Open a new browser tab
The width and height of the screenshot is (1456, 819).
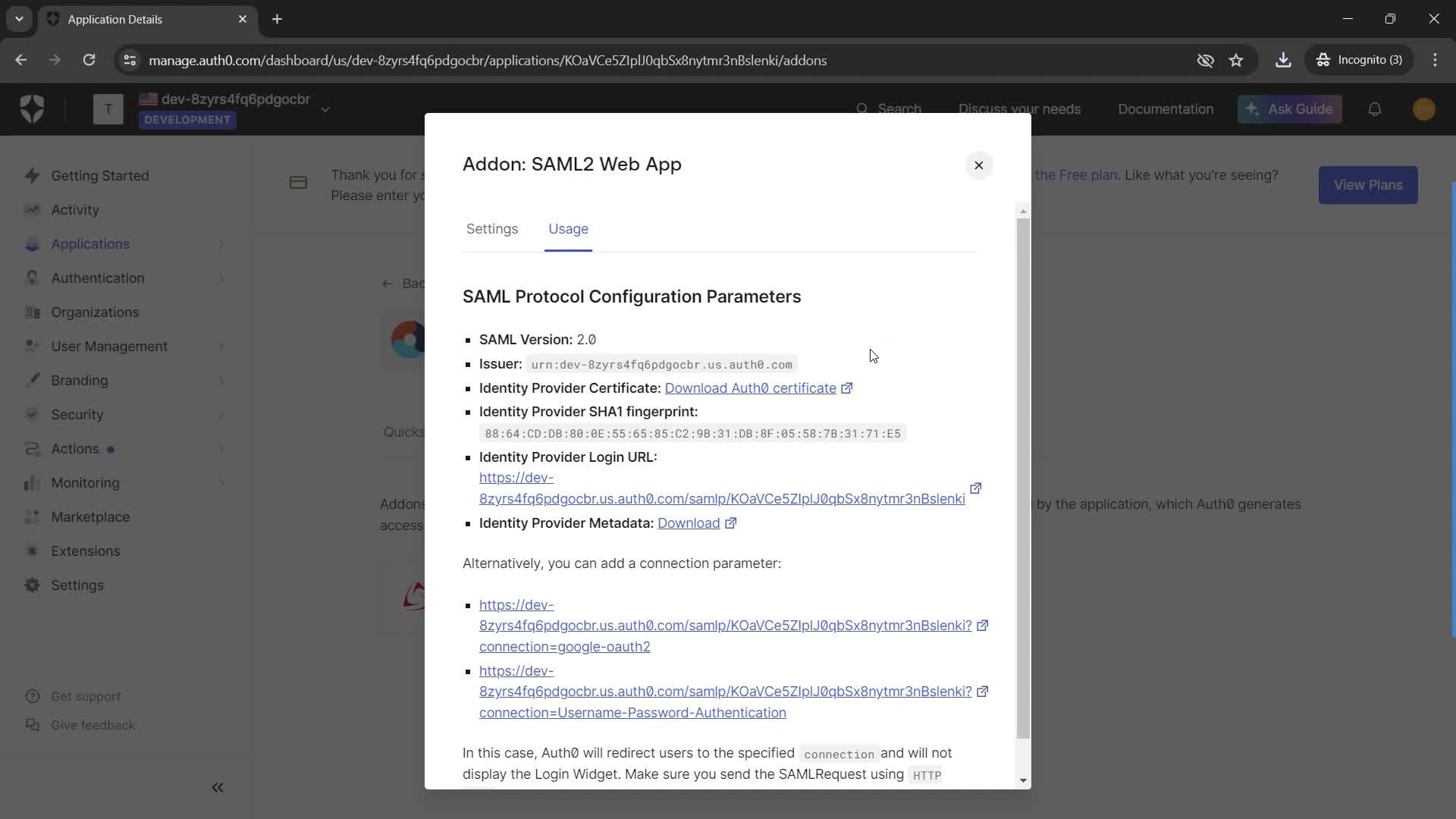tap(278, 19)
